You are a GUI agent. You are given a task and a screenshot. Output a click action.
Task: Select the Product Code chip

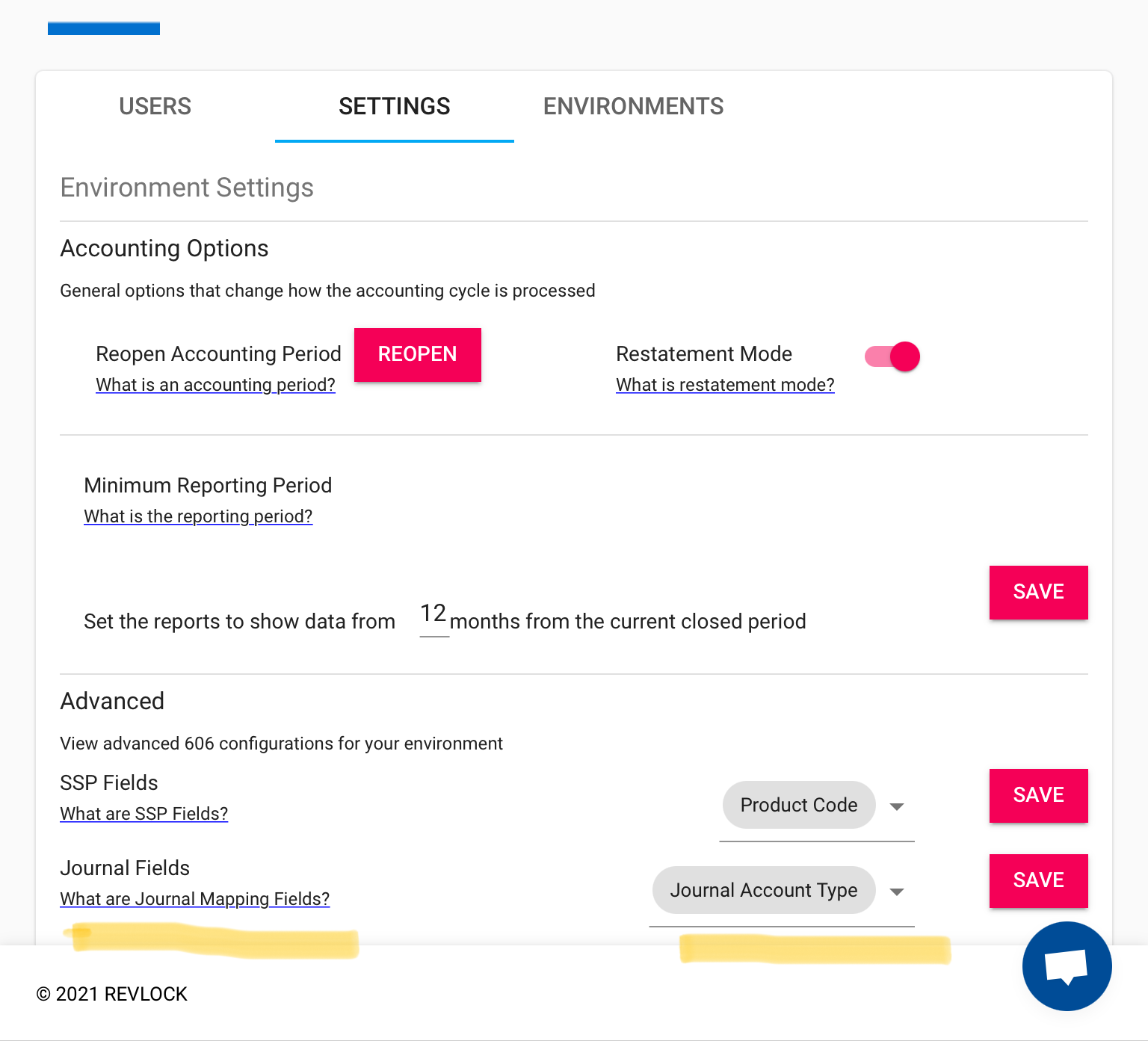click(x=798, y=805)
